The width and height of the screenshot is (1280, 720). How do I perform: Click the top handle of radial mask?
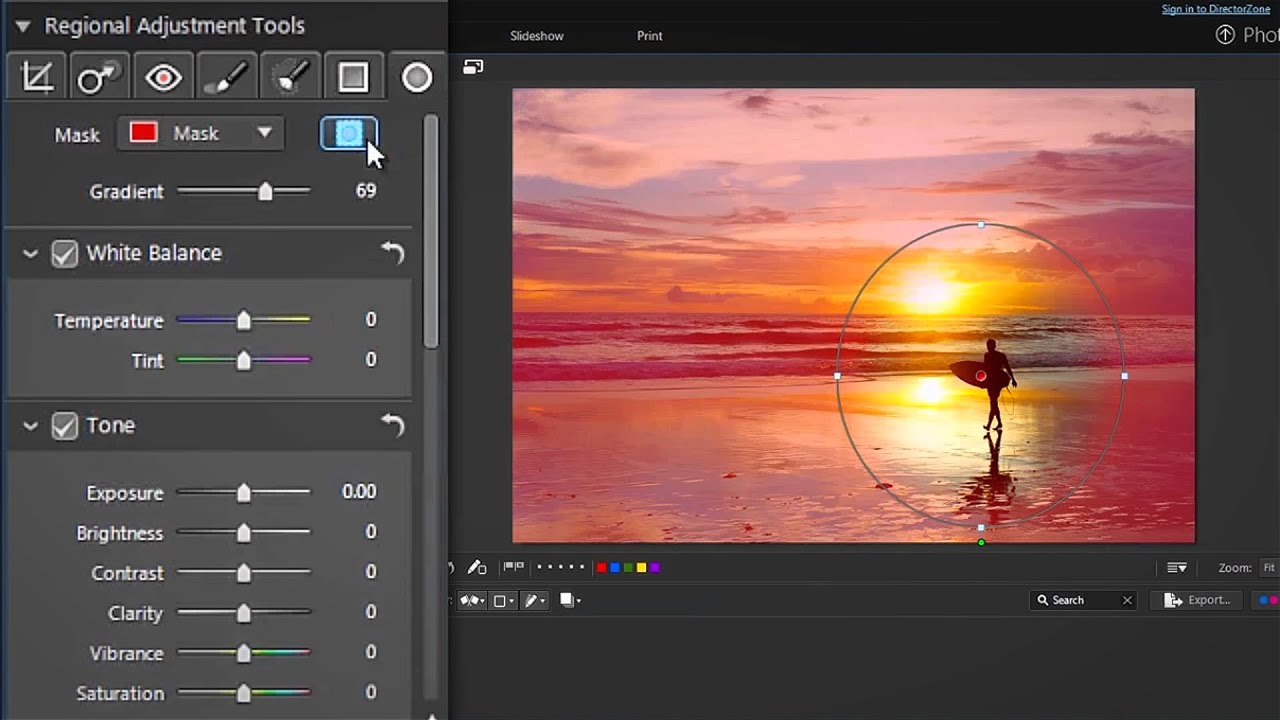tap(981, 225)
